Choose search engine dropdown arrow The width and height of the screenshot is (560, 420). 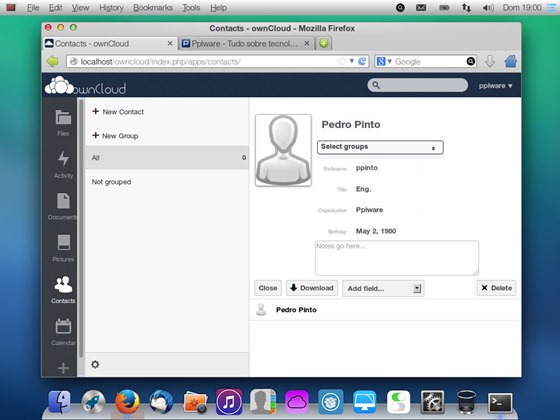click(389, 61)
